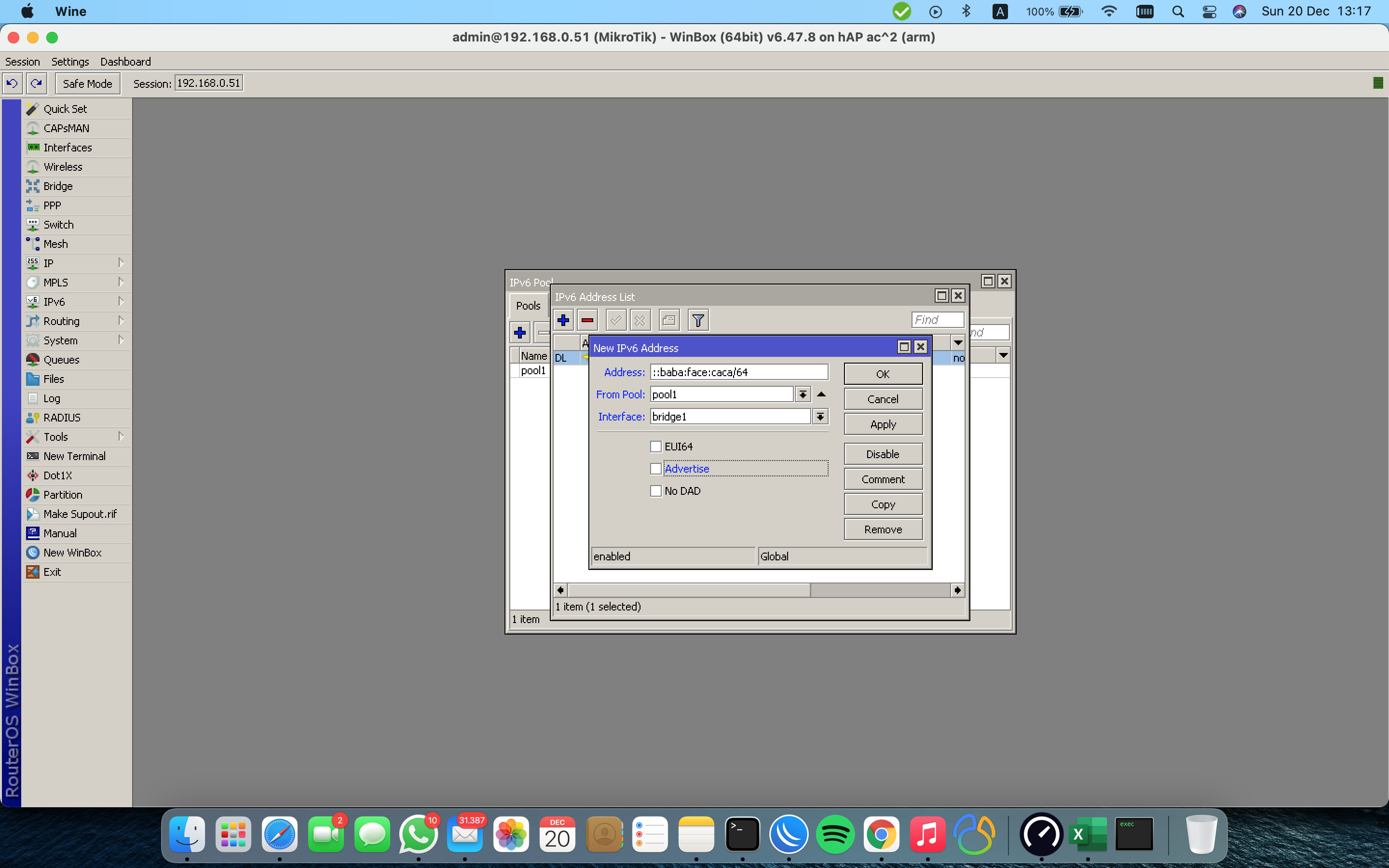Check the No DAD option
Image resolution: width=1389 pixels, height=868 pixels.
point(655,491)
